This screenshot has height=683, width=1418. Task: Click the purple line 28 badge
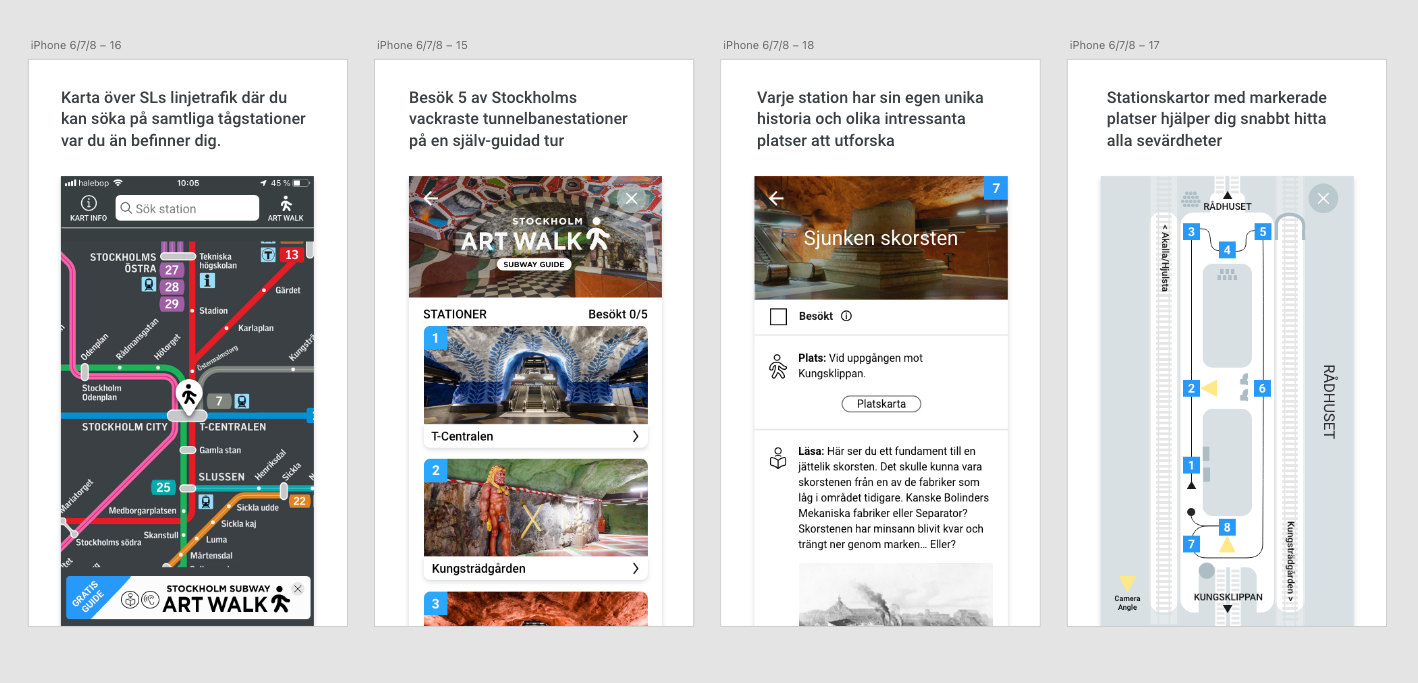click(172, 287)
